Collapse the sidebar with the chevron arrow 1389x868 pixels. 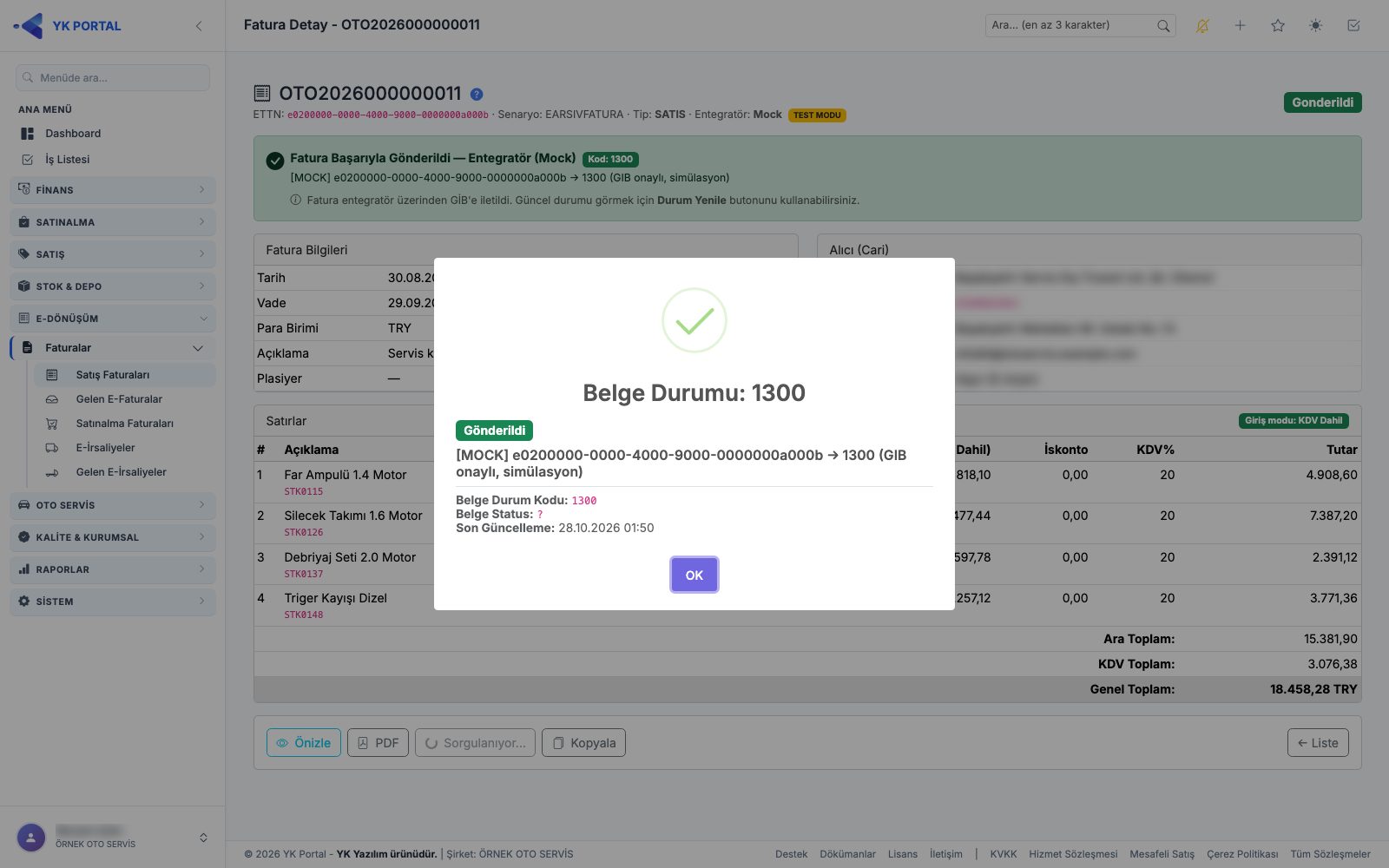(x=199, y=26)
